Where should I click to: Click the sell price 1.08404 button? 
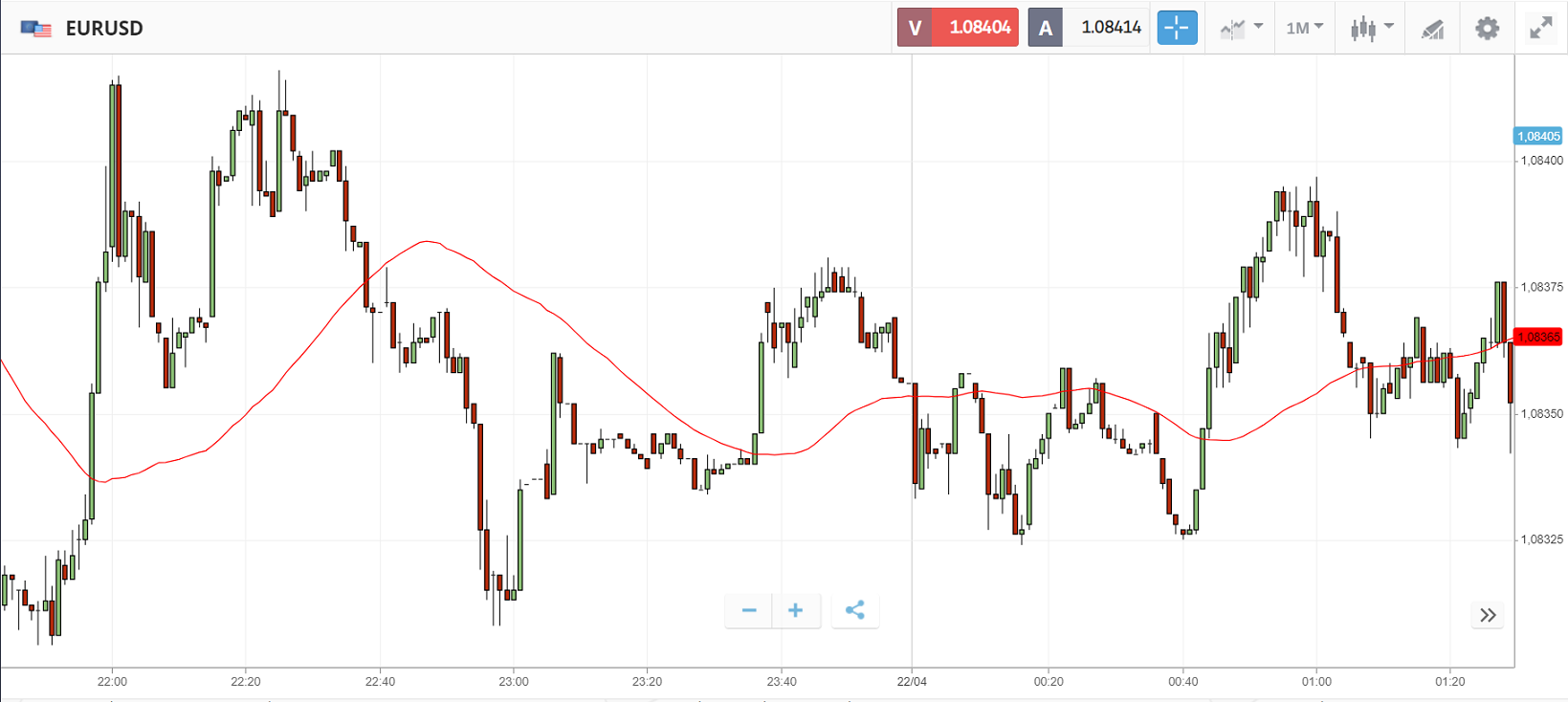click(x=959, y=28)
